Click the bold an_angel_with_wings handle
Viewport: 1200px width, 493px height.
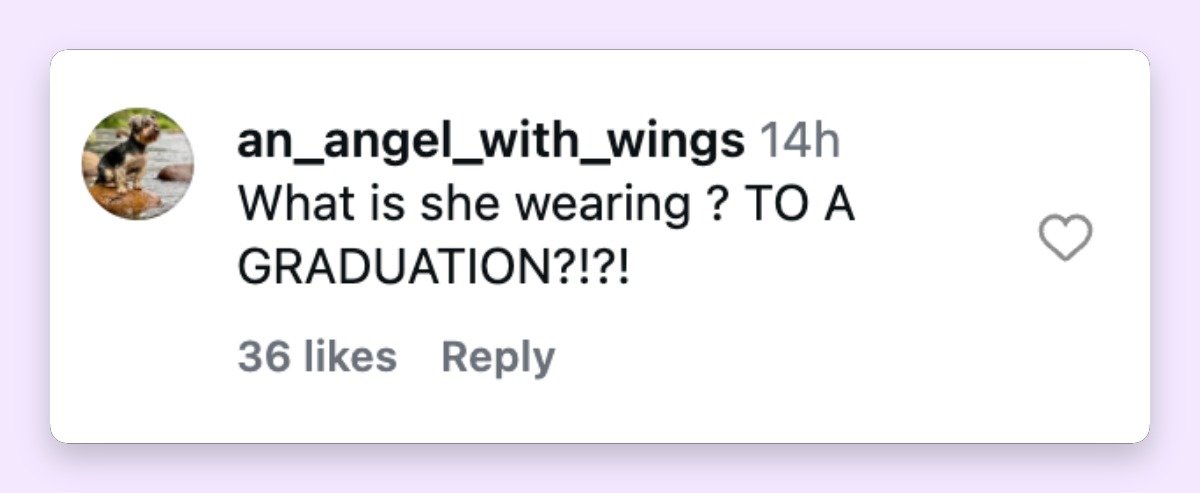491,143
